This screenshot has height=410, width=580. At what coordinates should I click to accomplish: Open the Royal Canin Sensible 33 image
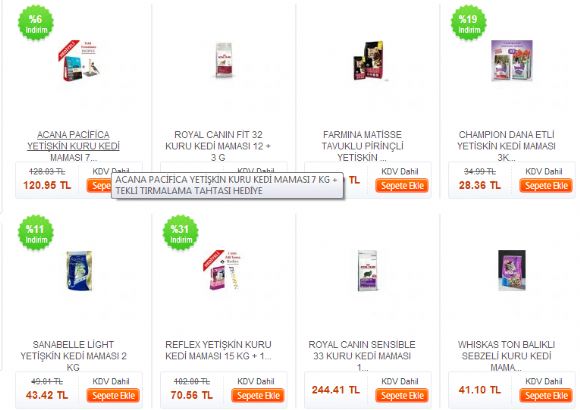coord(368,270)
